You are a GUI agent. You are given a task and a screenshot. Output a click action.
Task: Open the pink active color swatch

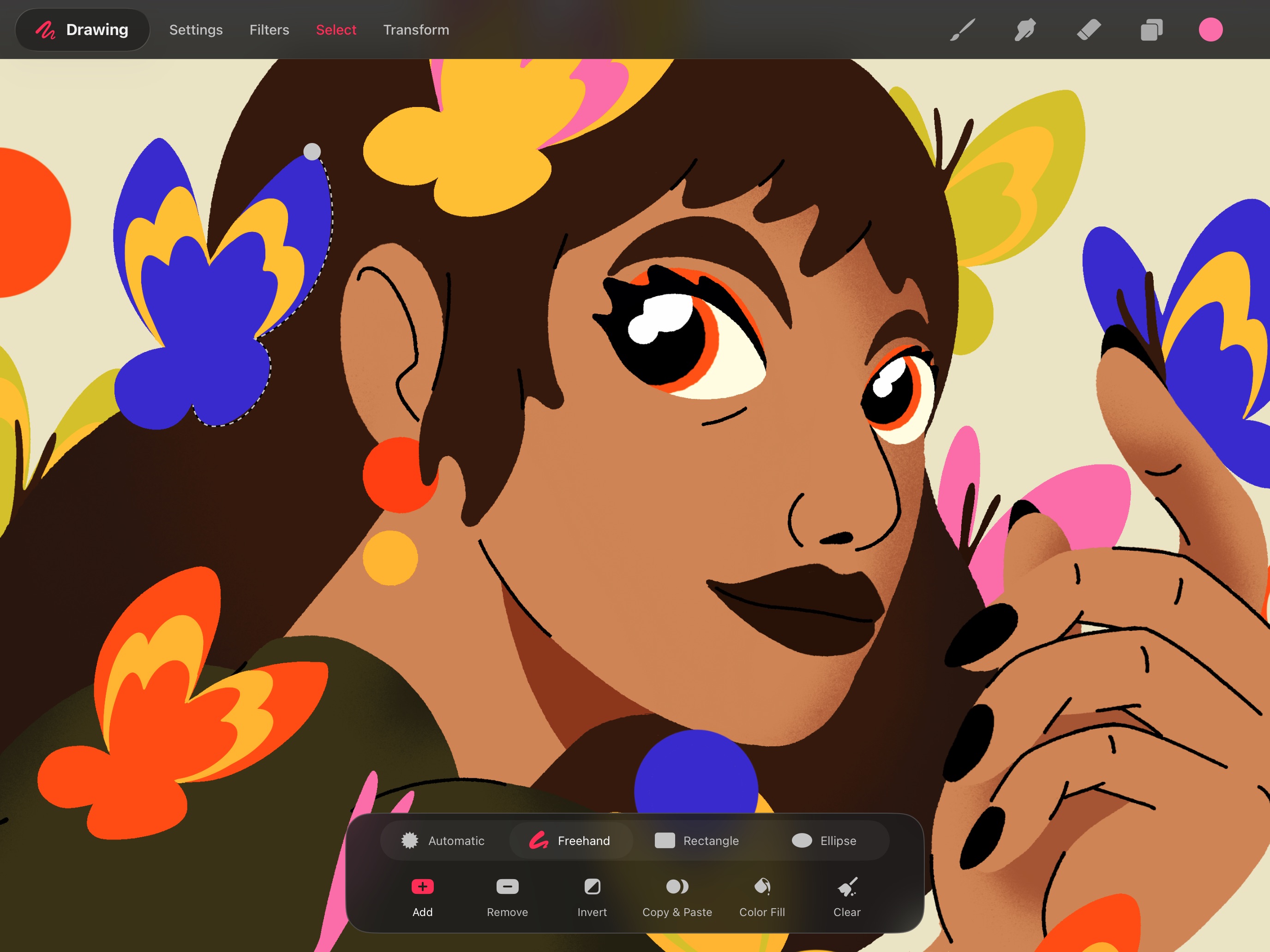[1210, 30]
